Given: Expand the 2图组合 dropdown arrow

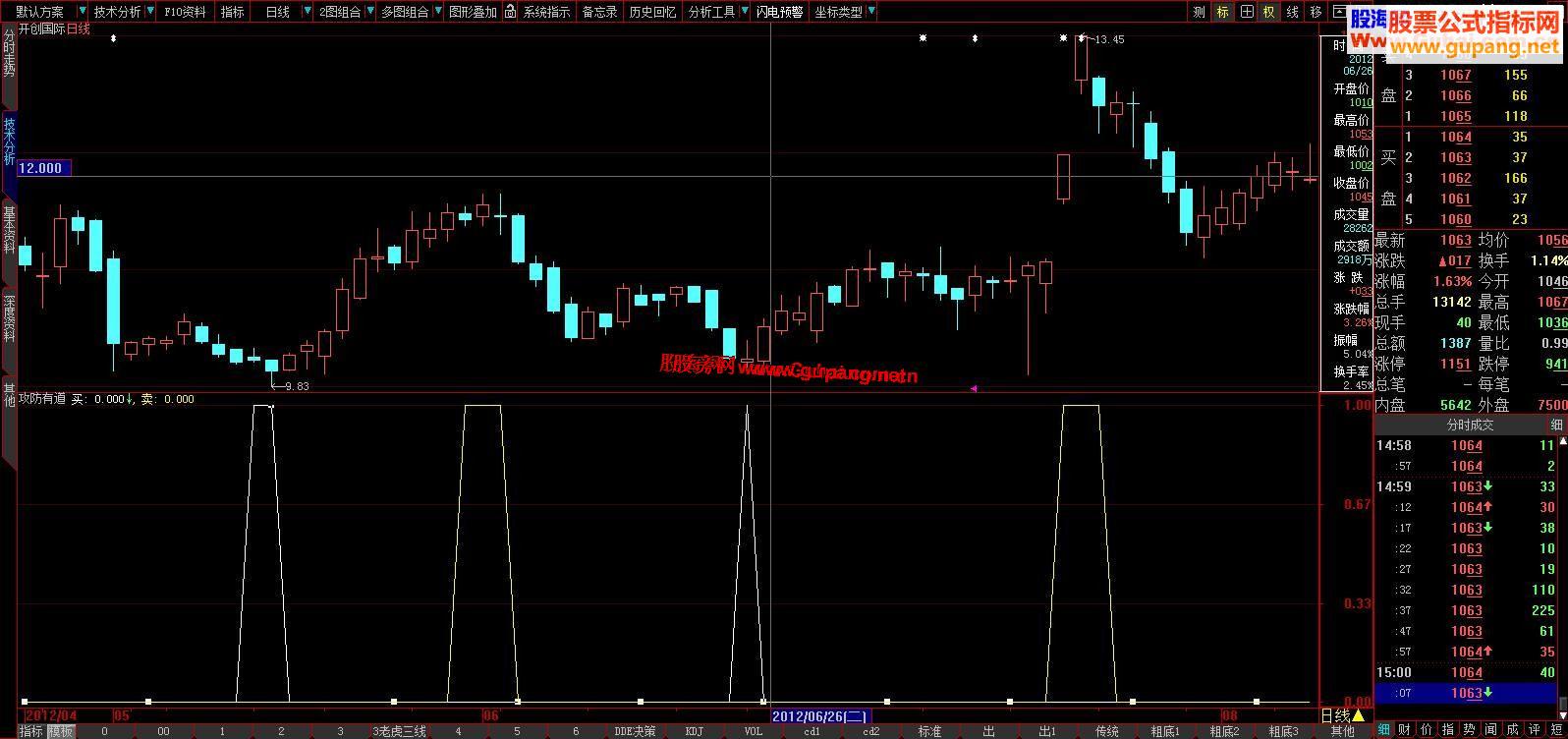Looking at the screenshot, I should pos(369,12).
